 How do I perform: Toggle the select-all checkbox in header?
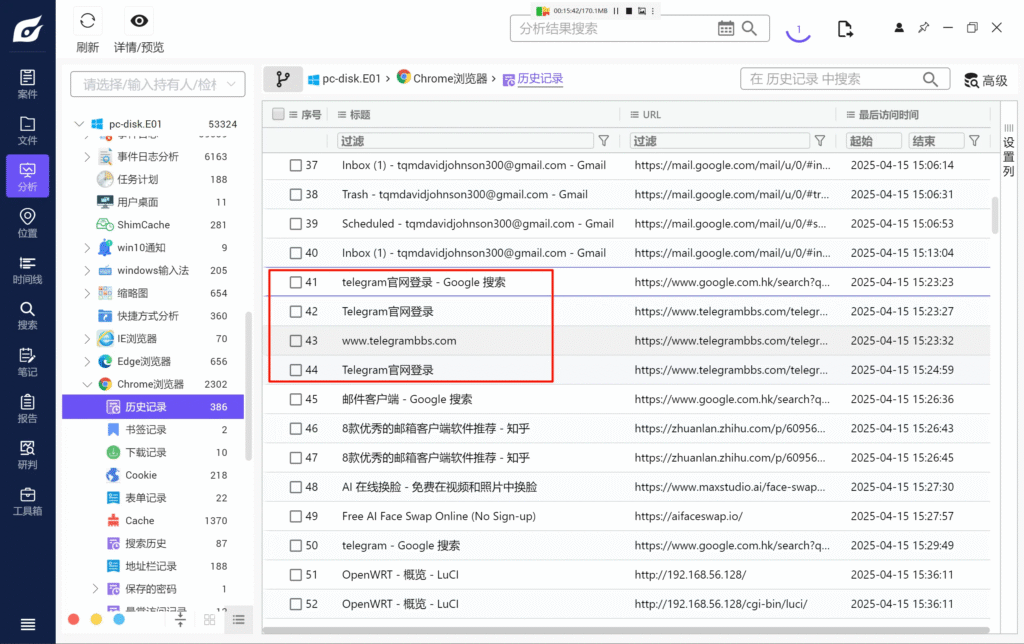pos(278,114)
